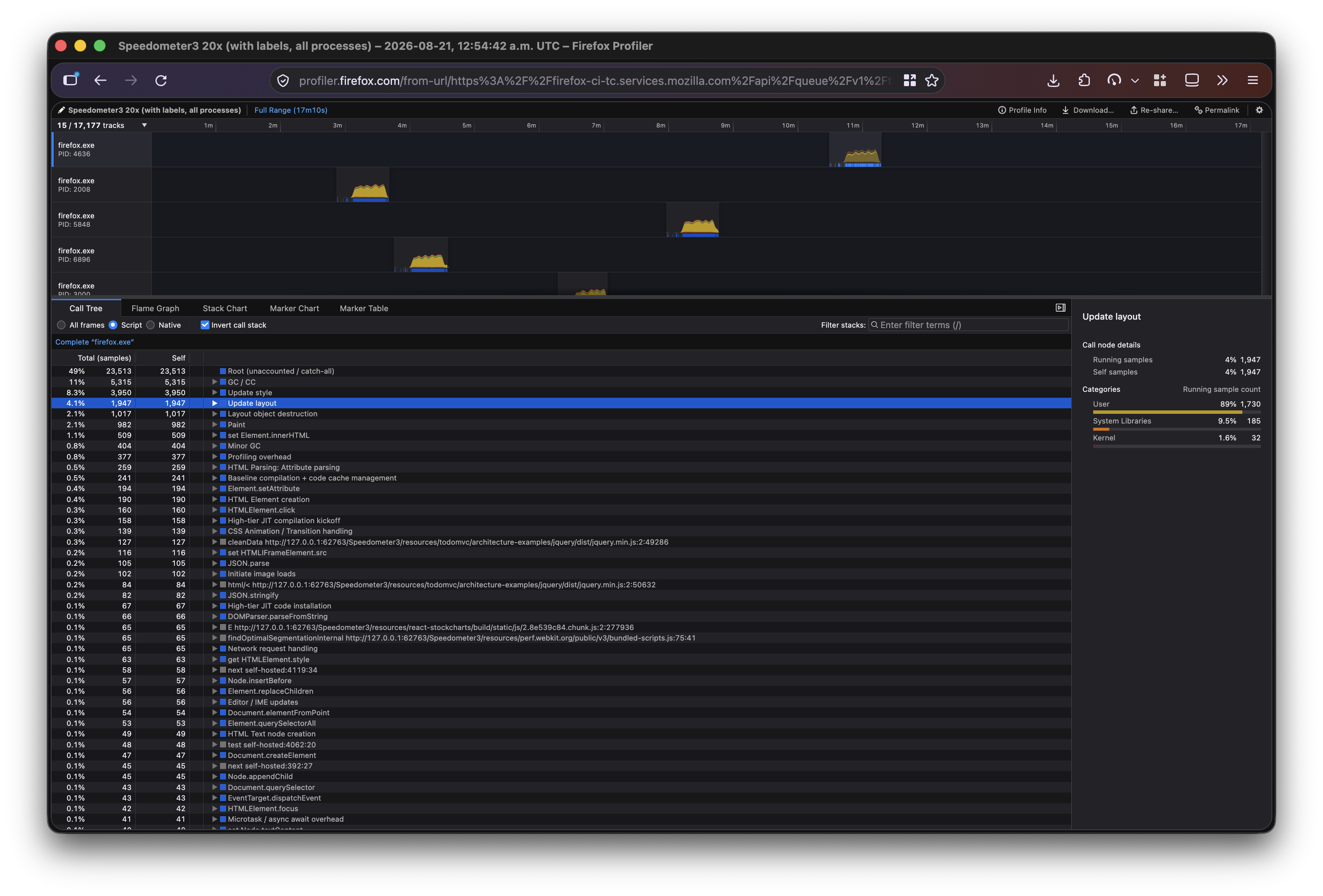The height and width of the screenshot is (896, 1323).
Task: Click pencil icon to rename profile
Action: click(x=62, y=110)
